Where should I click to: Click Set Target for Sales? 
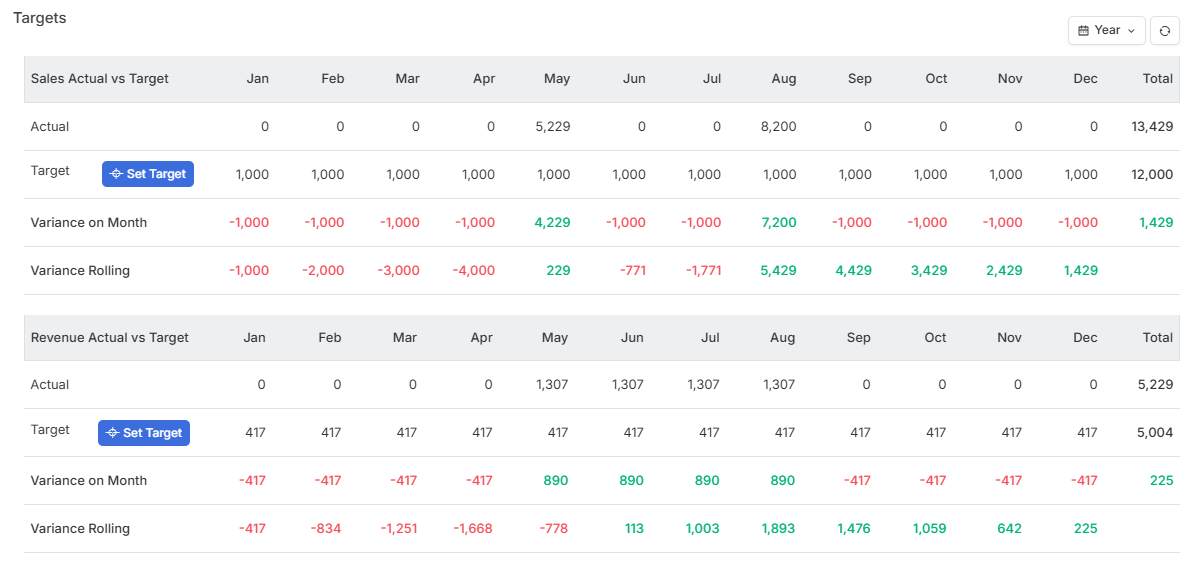[x=148, y=174]
